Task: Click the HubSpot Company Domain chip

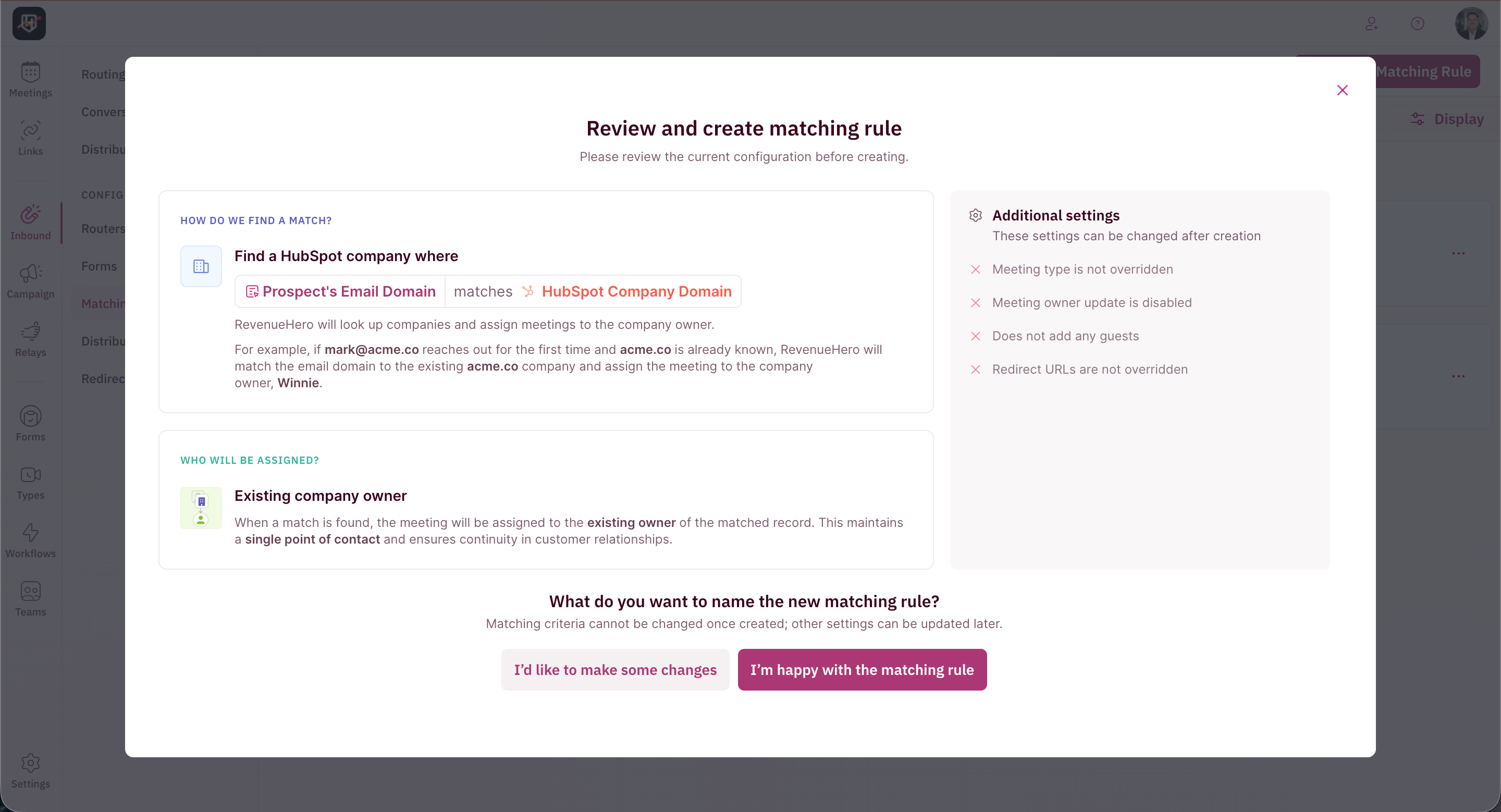Action: point(627,291)
